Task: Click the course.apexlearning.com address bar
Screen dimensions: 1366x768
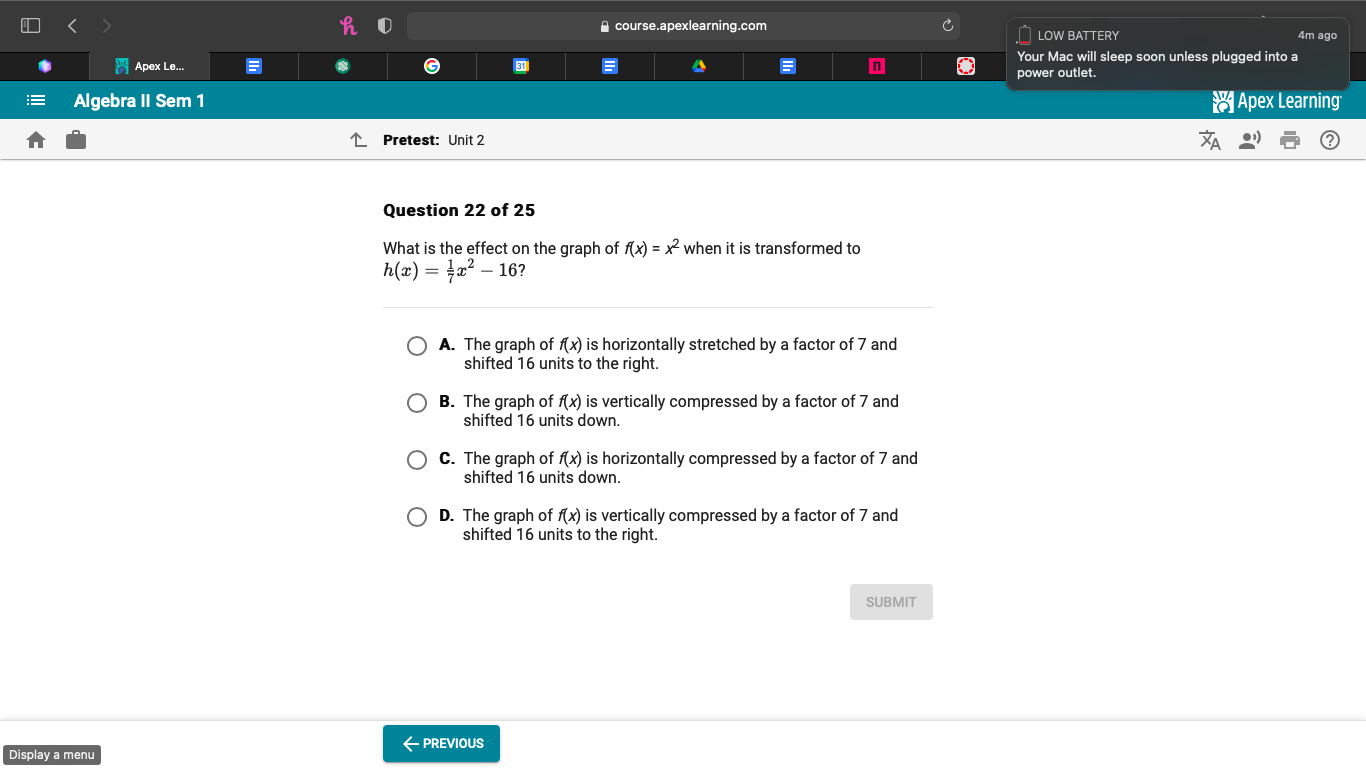Action: [x=683, y=26]
